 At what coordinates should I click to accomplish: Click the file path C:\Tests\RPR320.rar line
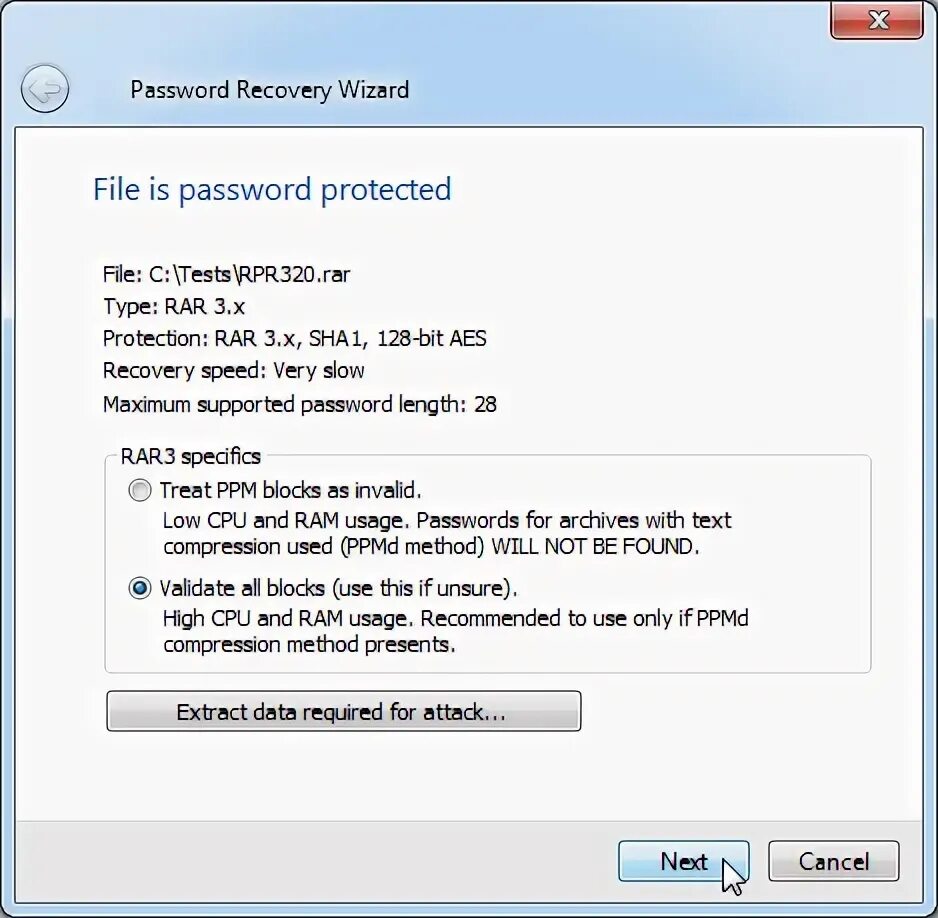(x=226, y=274)
